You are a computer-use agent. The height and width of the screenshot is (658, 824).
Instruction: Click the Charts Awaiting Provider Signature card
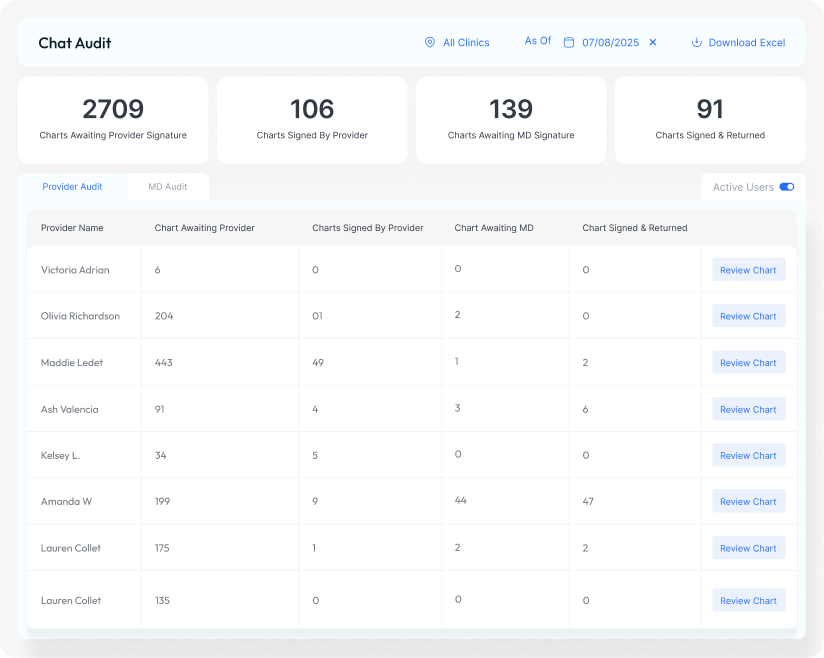coord(113,120)
